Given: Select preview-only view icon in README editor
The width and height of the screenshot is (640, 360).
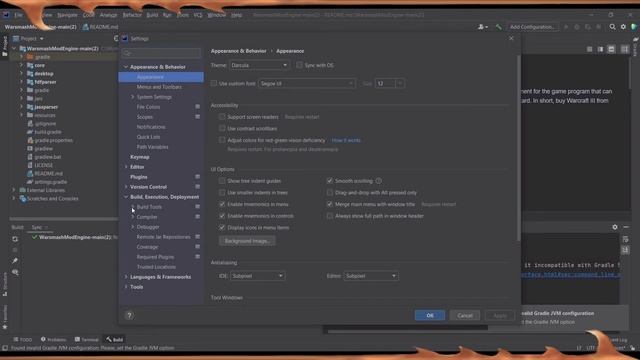Looking at the screenshot, I should coord(611,49).
